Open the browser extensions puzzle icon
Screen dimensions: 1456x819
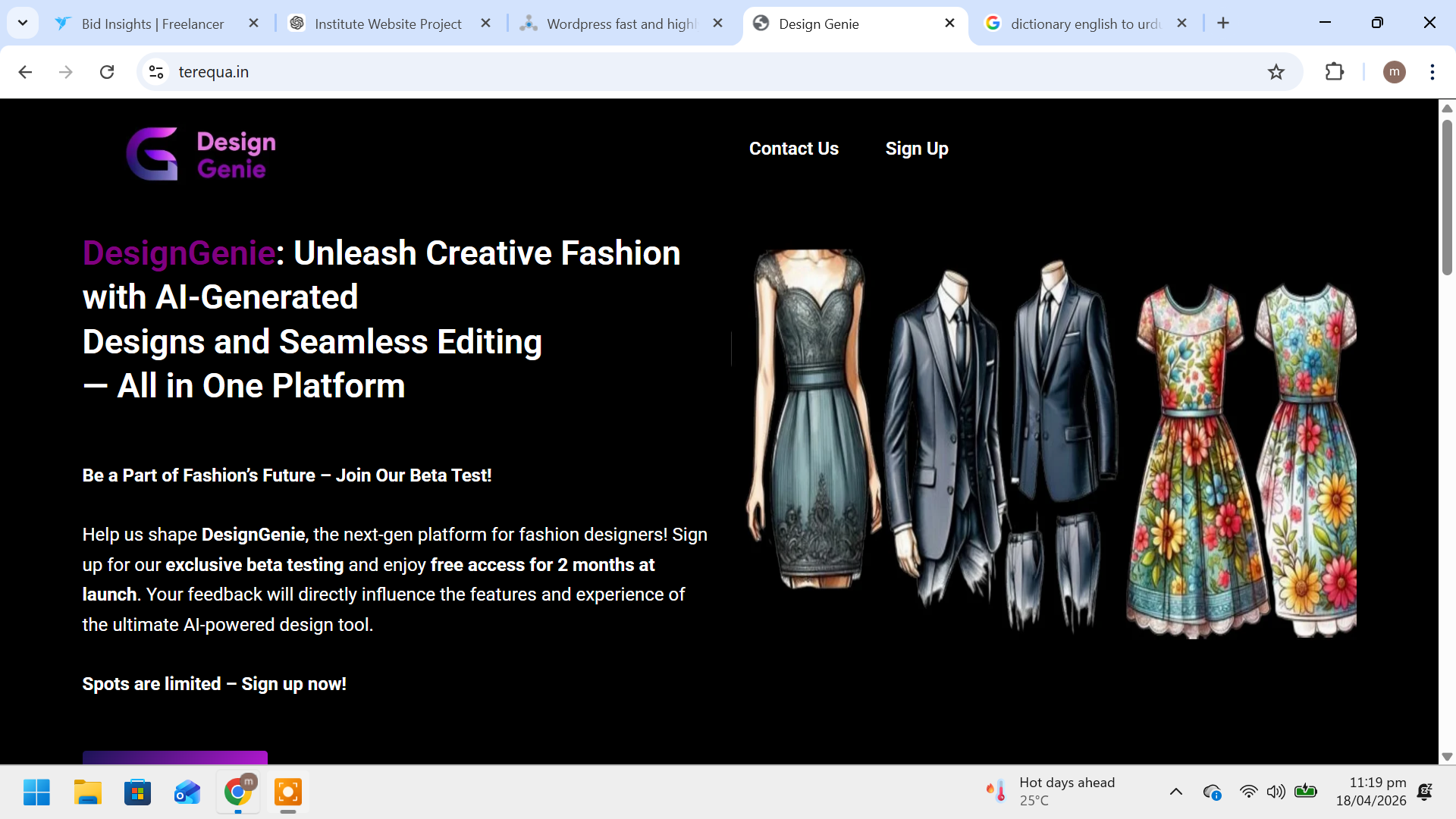click(x=1334, y=72)
